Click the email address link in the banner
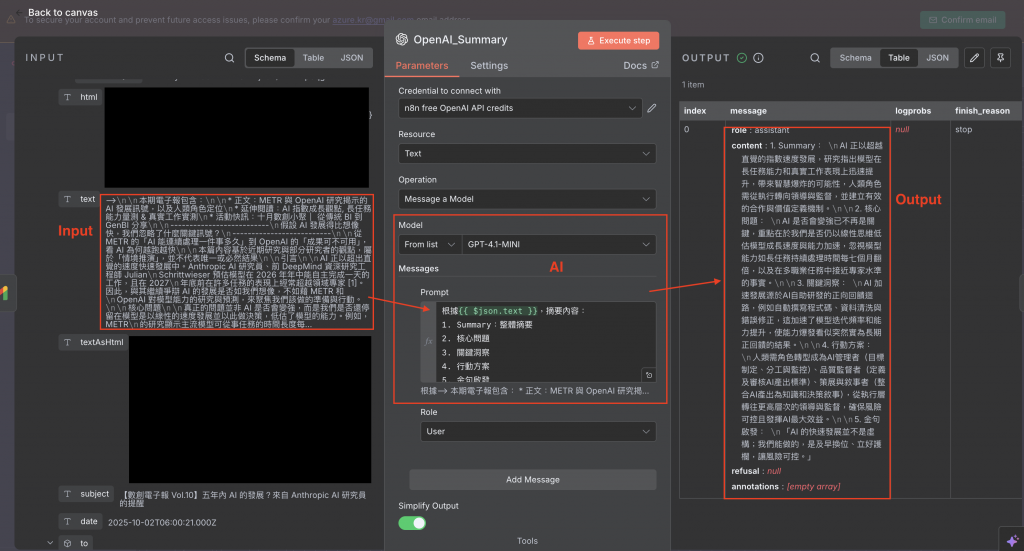1024x551 pixels. (373, 20)
